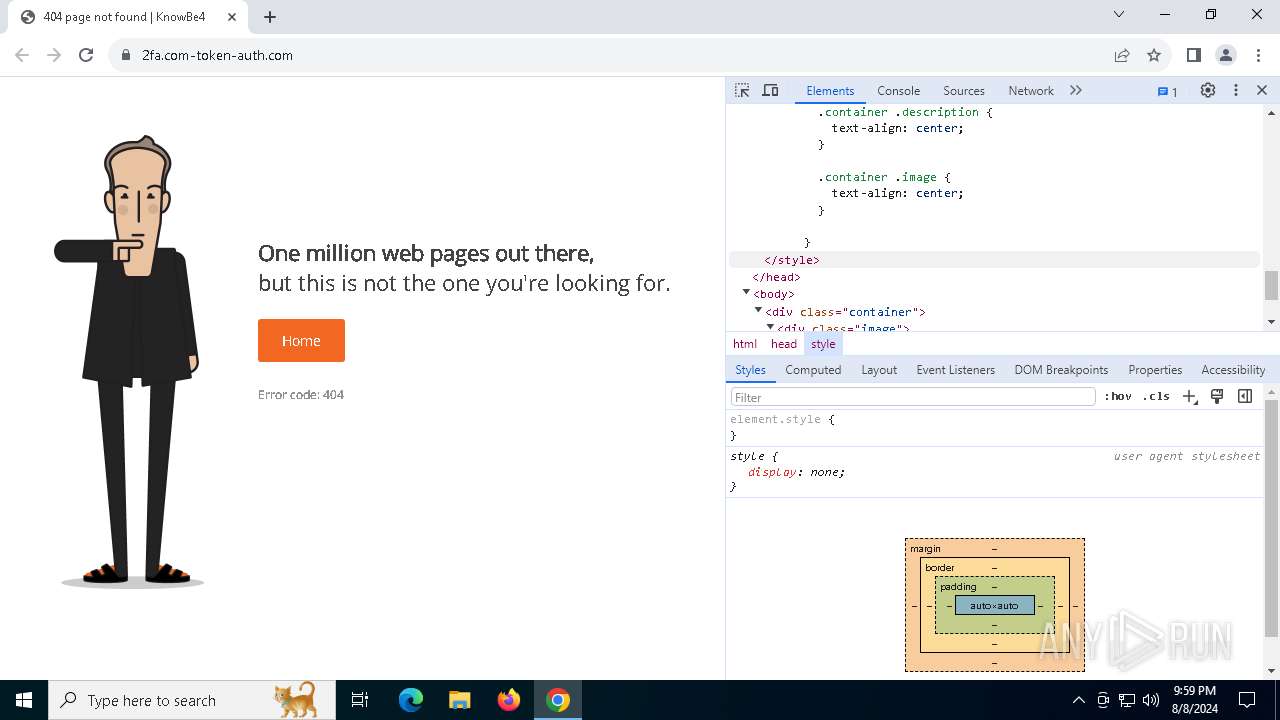The width and height of the screenshot is (1280, 720).
Task: Collapse the div class container node
Action: click(758, 310)
